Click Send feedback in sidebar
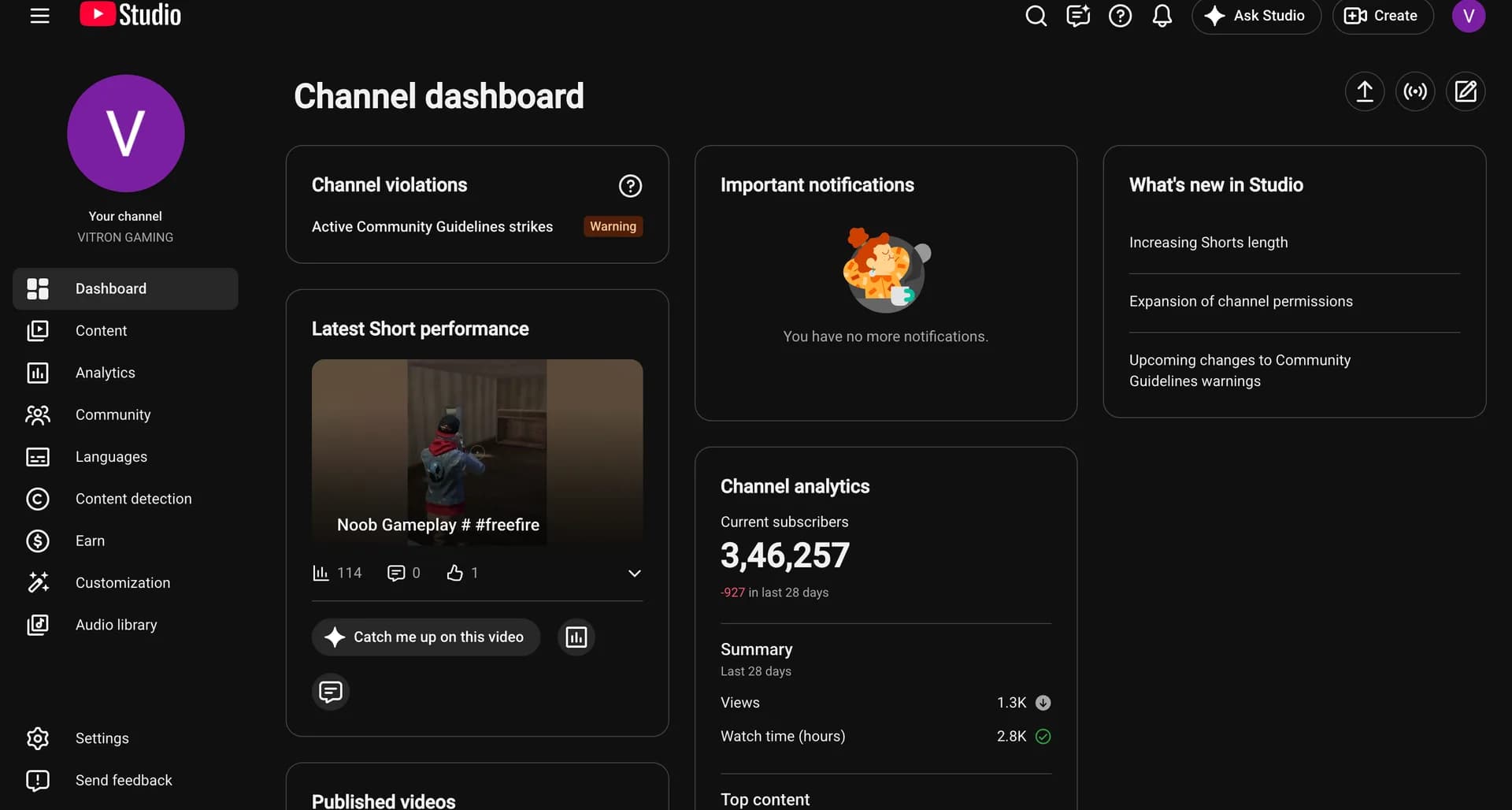 pos(125,780)
